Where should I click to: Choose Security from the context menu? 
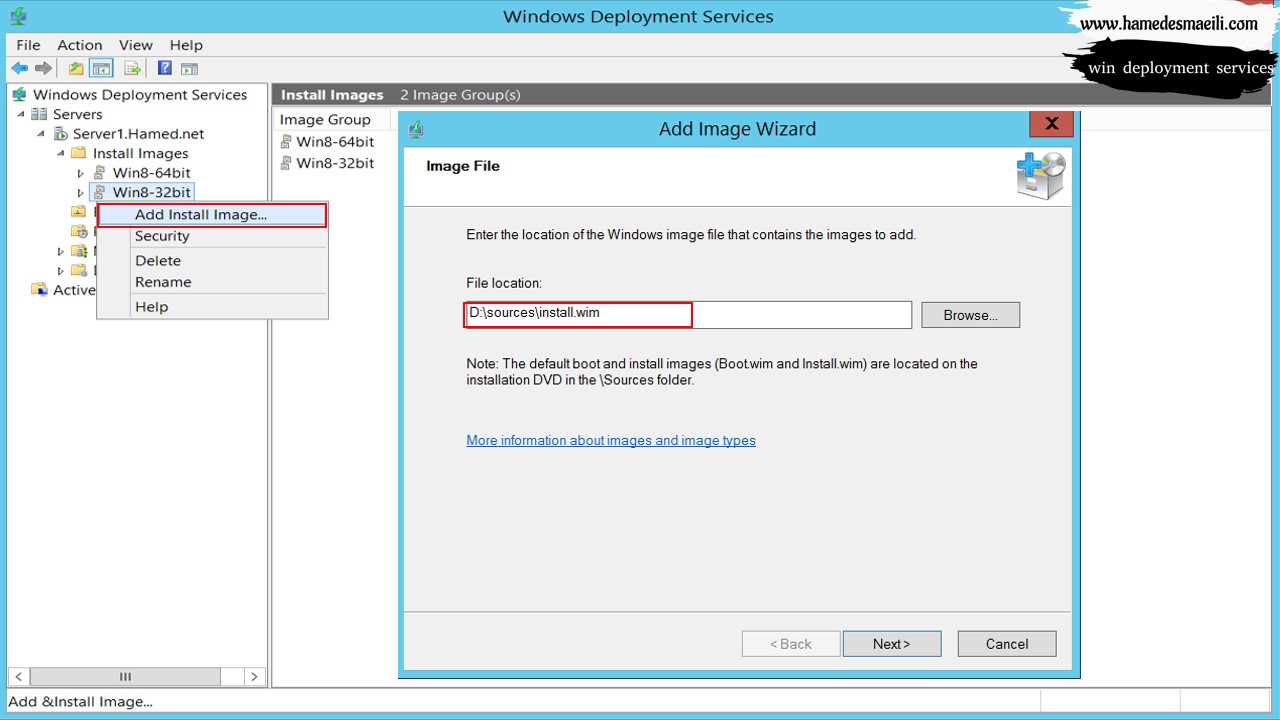pyautogui.click(x=212, y=236)
